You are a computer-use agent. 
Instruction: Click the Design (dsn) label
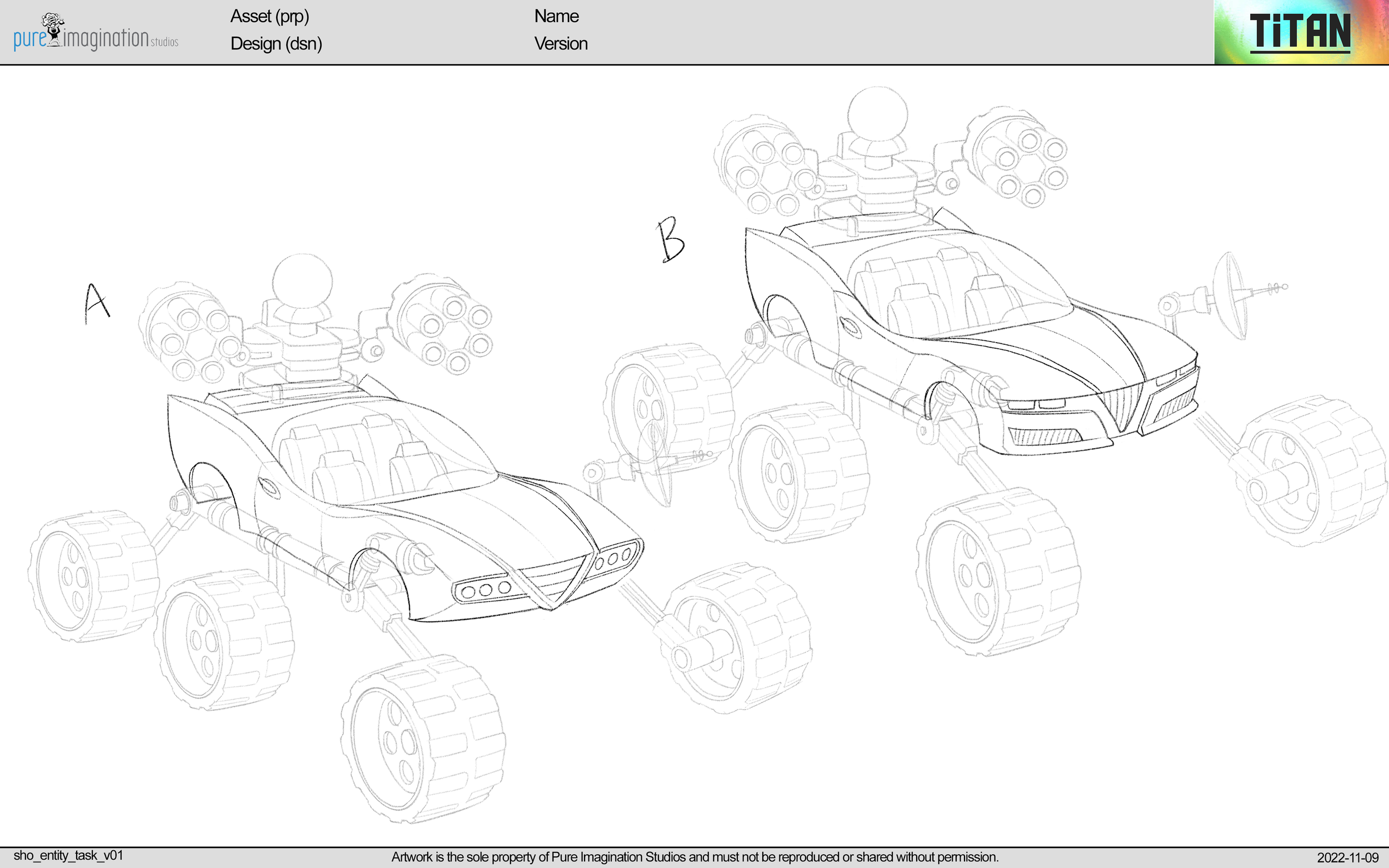tap(276, 44)
